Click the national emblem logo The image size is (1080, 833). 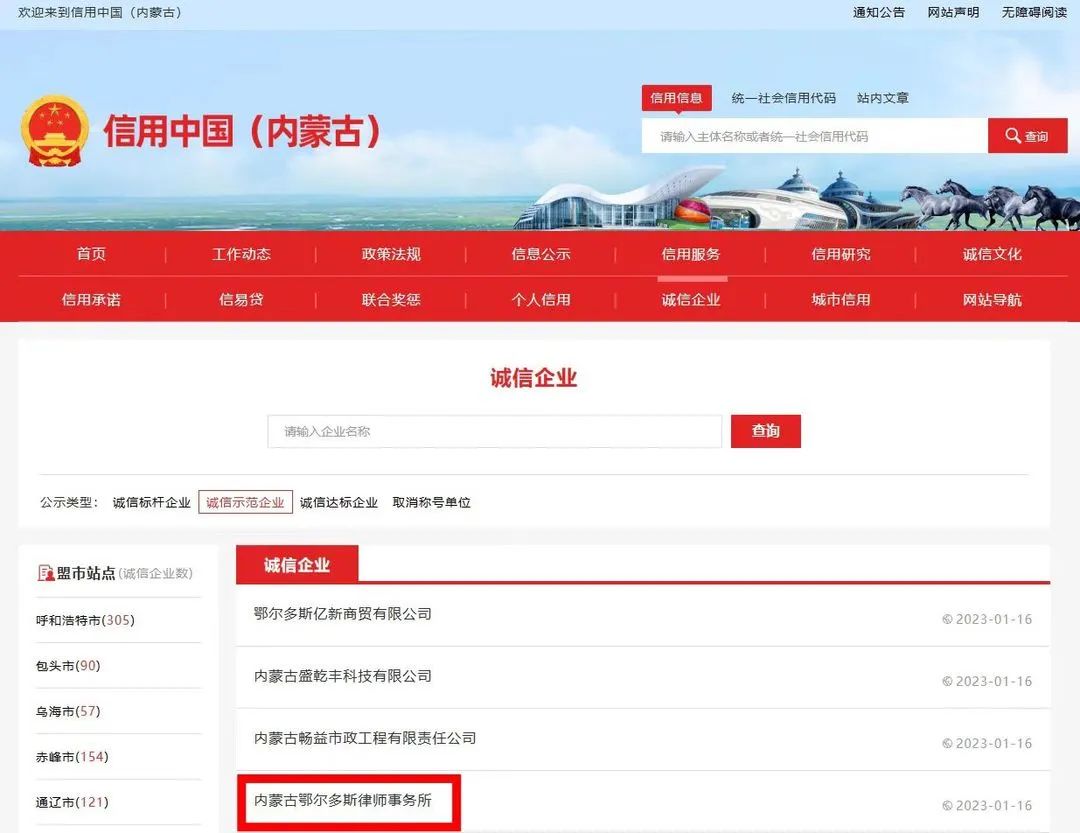pos(55,131)
